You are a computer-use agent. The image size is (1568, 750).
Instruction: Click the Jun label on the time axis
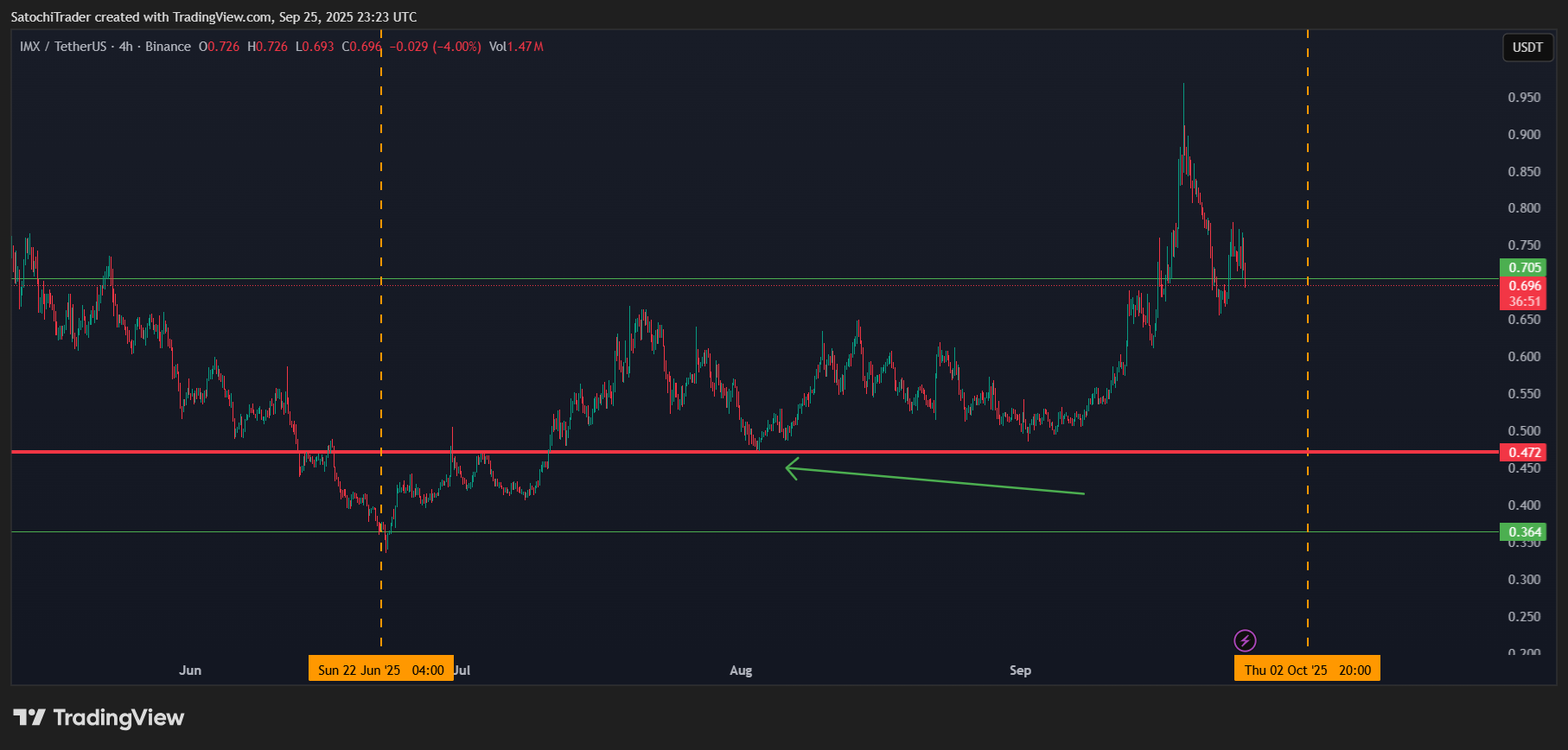click(x=190, y=671)
